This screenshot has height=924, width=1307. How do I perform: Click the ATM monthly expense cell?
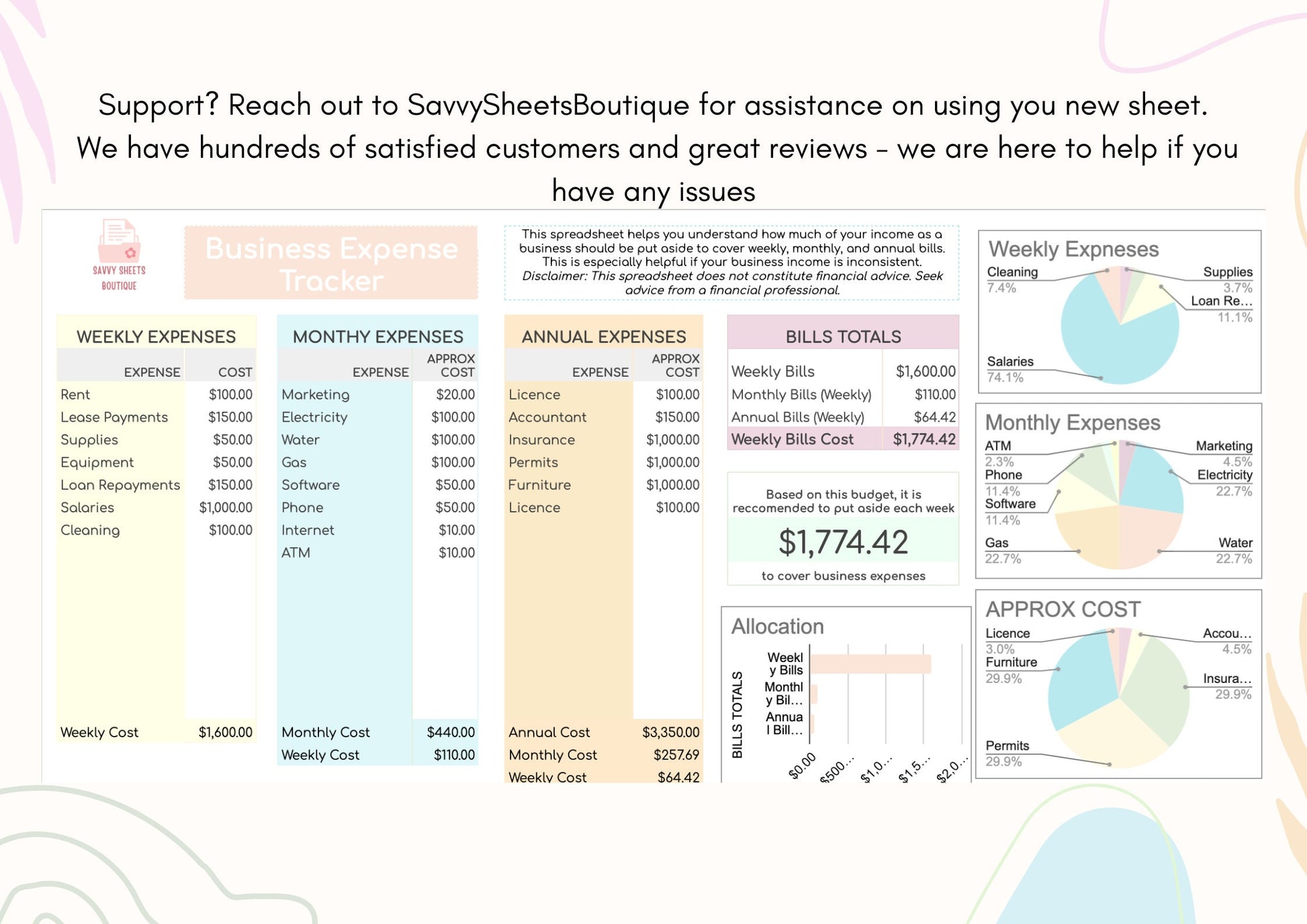pyautogui.click(x=296, y=553)
